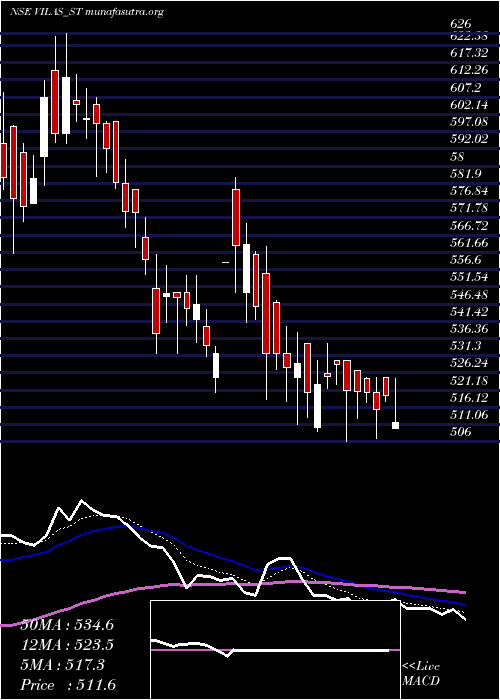Image resolution: width=500 pixels, height=700 pixels.
Task: Select the 597.08 price axis label
Action: coord(469,122)
